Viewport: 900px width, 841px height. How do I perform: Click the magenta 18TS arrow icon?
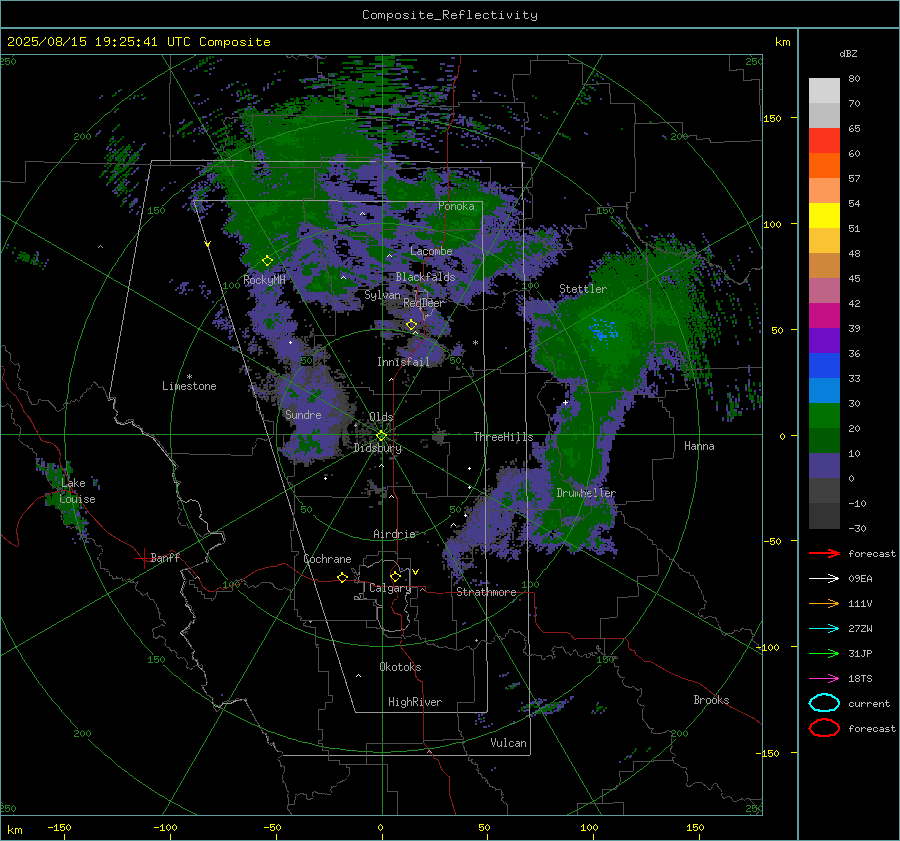[824, 679]
